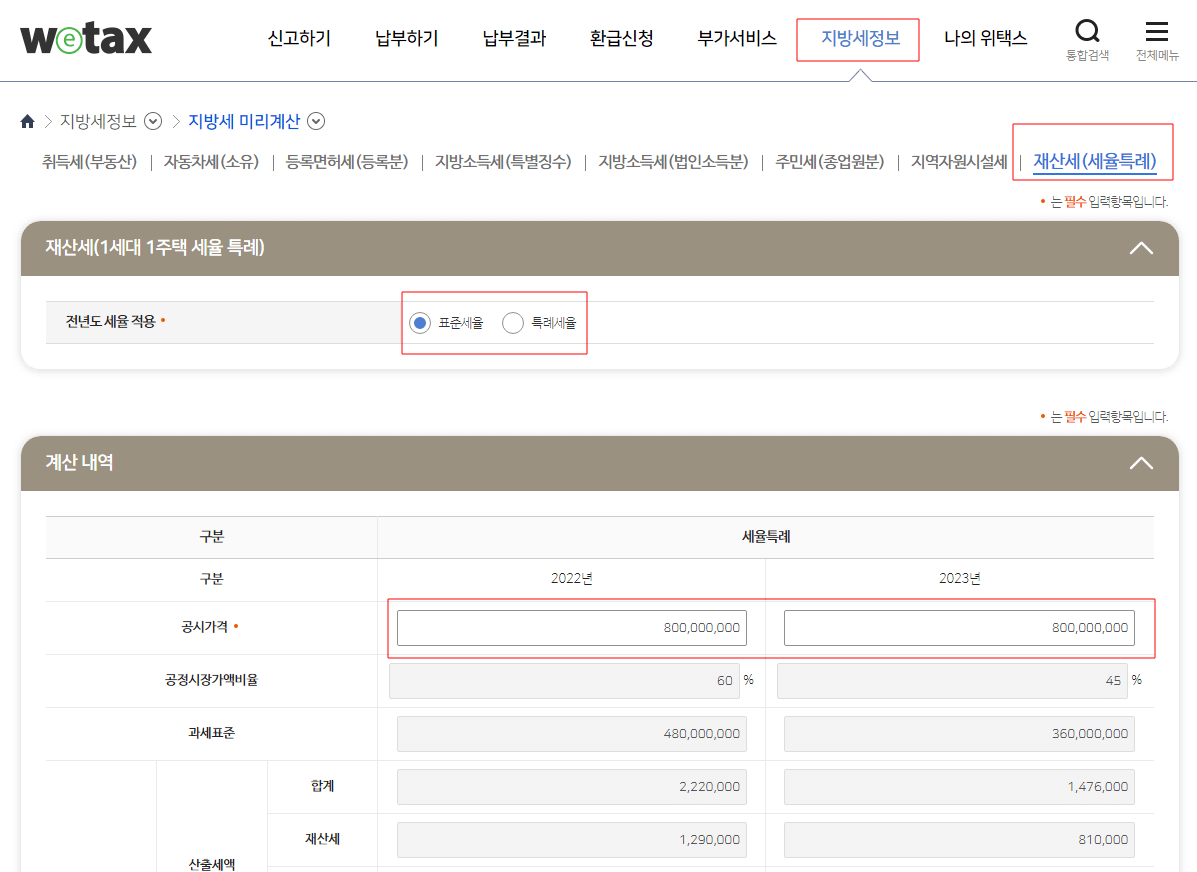Screen dimensions: 1197x872
Task: Click the 산출세액 row label
Action: [x=211, y=864]
